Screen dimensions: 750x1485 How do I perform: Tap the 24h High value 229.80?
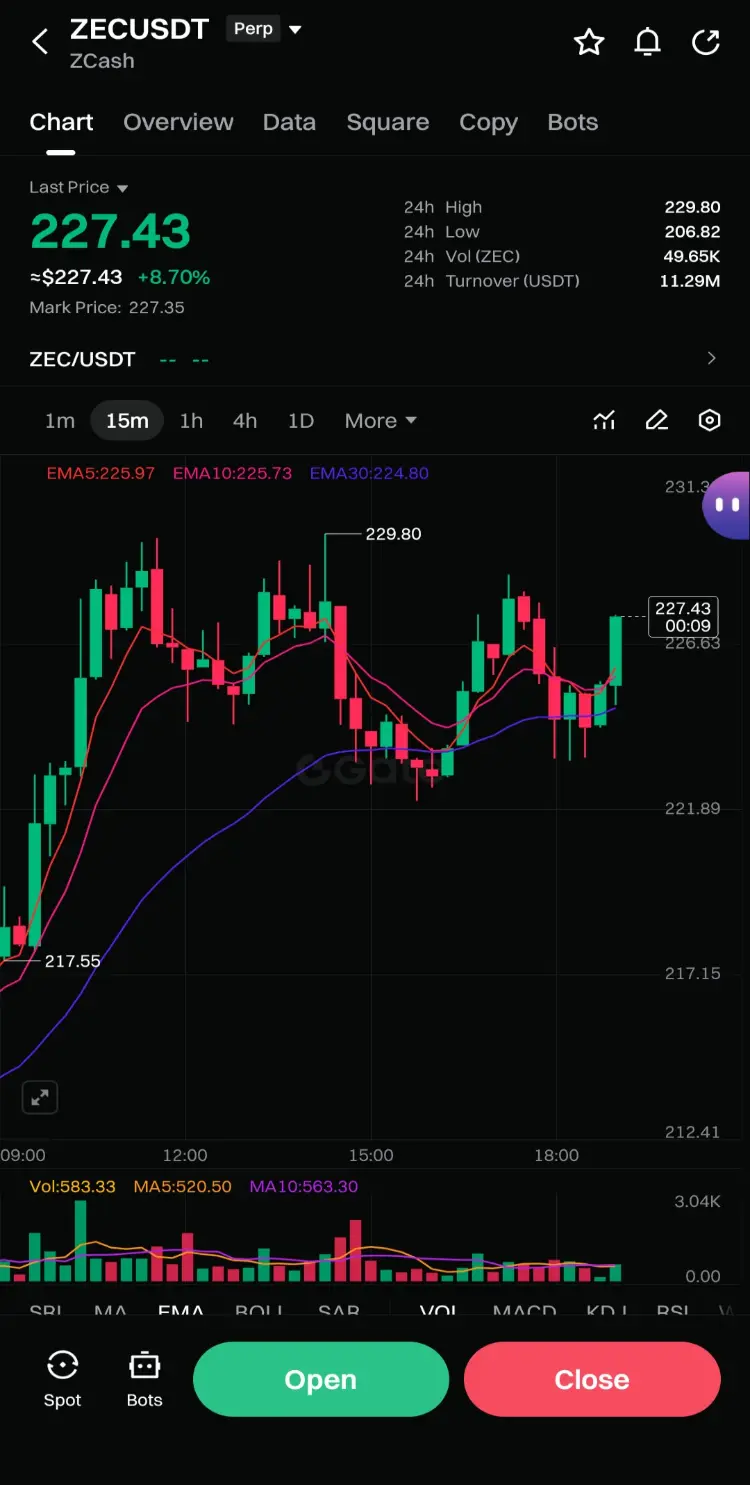[x=692, y=207]
